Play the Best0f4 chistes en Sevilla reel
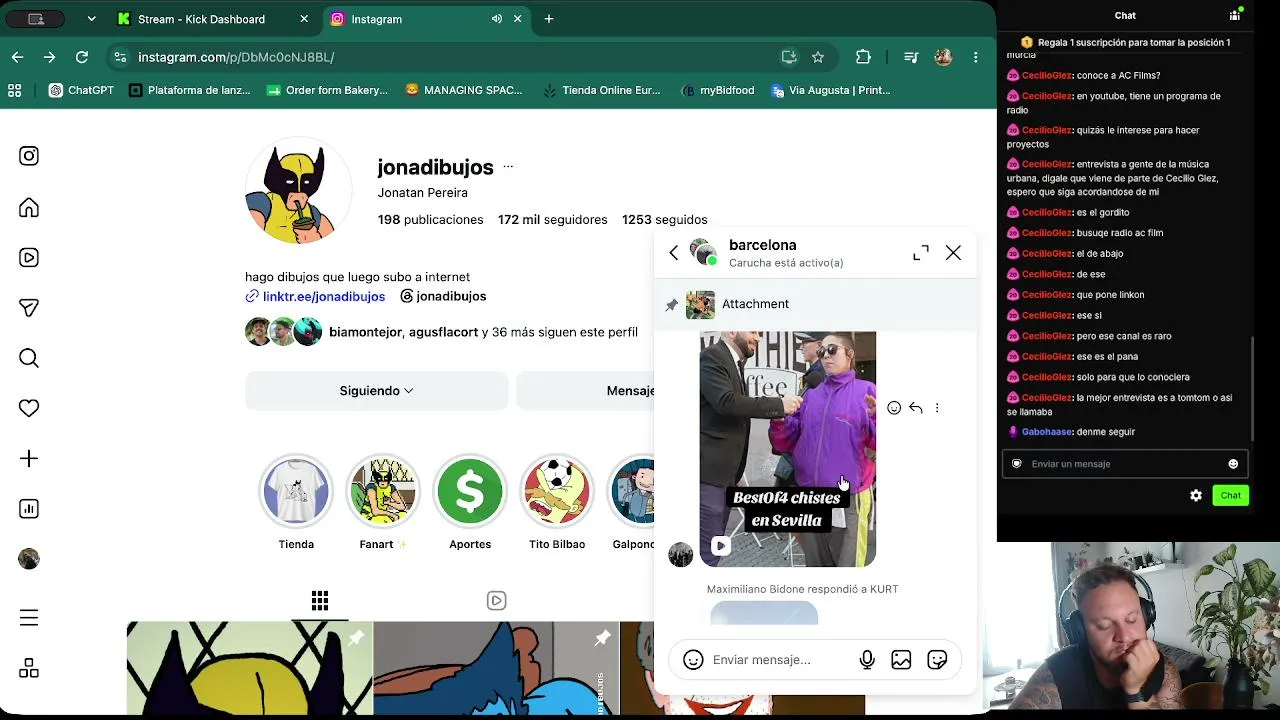The height and width of the screenshot is (720, 1280). pyautogui.click(x=788, y=449)
